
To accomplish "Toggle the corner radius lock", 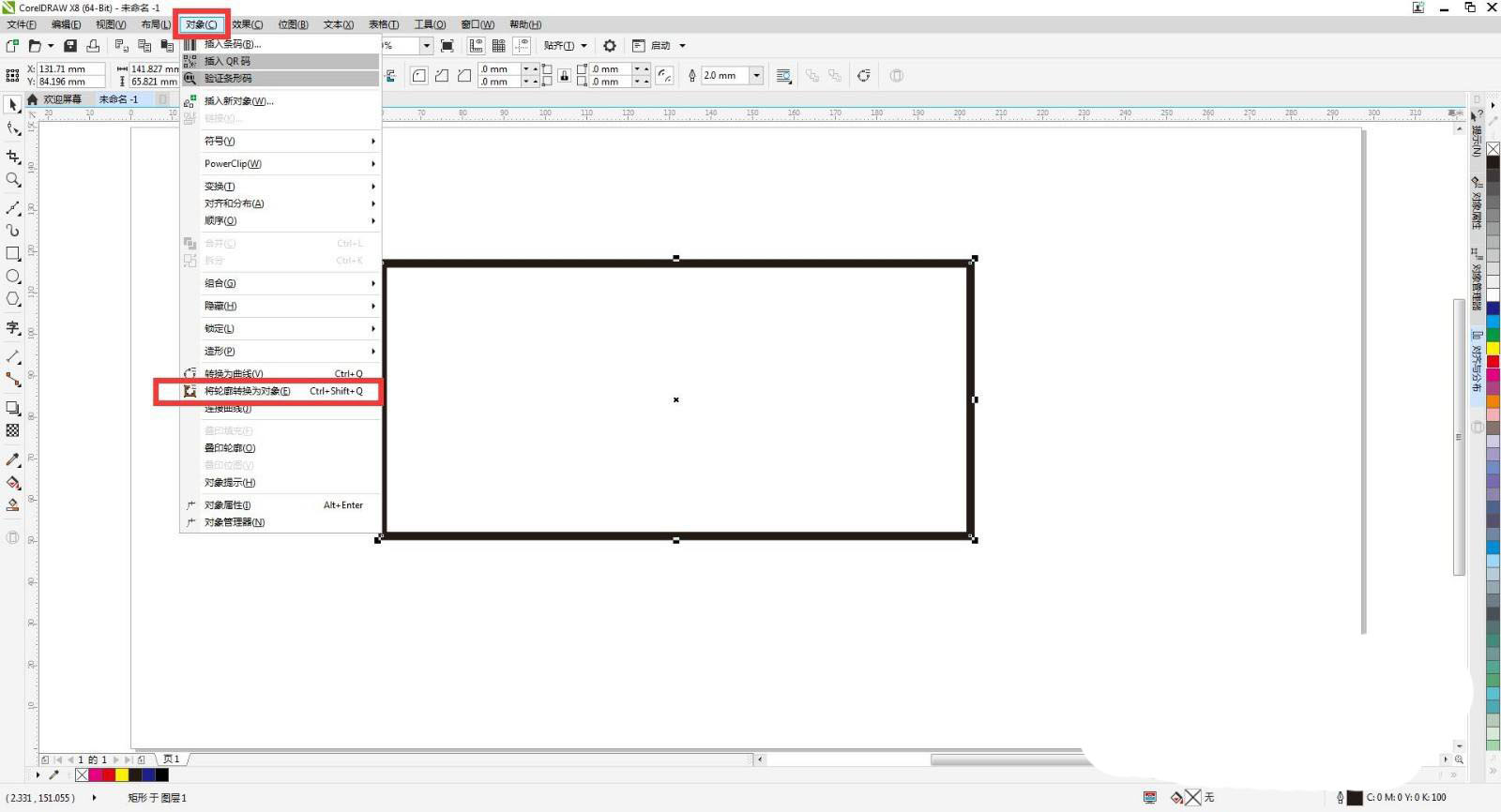I will click(x=564, y=76).
